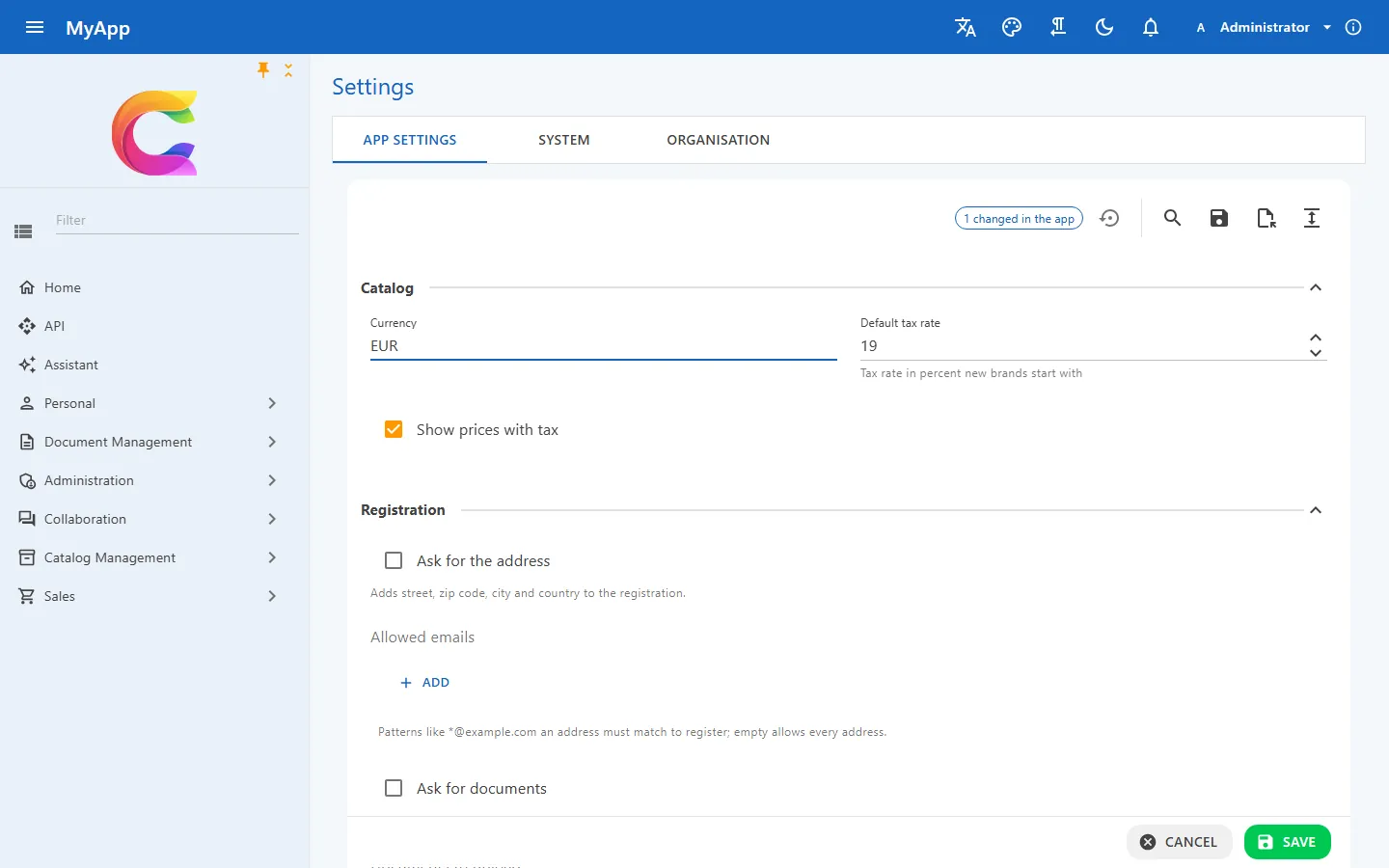
Task: Click the export file icon in toolbar
Action: point(1266,218)
